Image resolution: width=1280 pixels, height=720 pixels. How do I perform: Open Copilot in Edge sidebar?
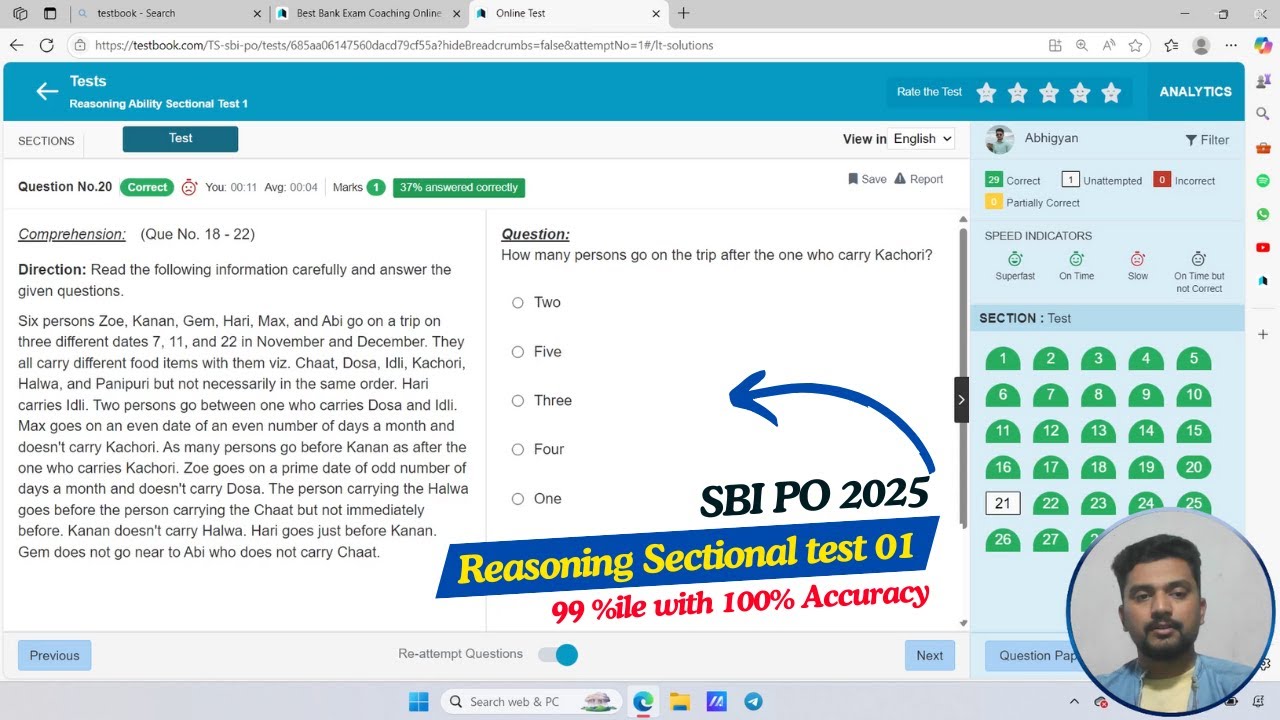click(x=1263, y=46)
